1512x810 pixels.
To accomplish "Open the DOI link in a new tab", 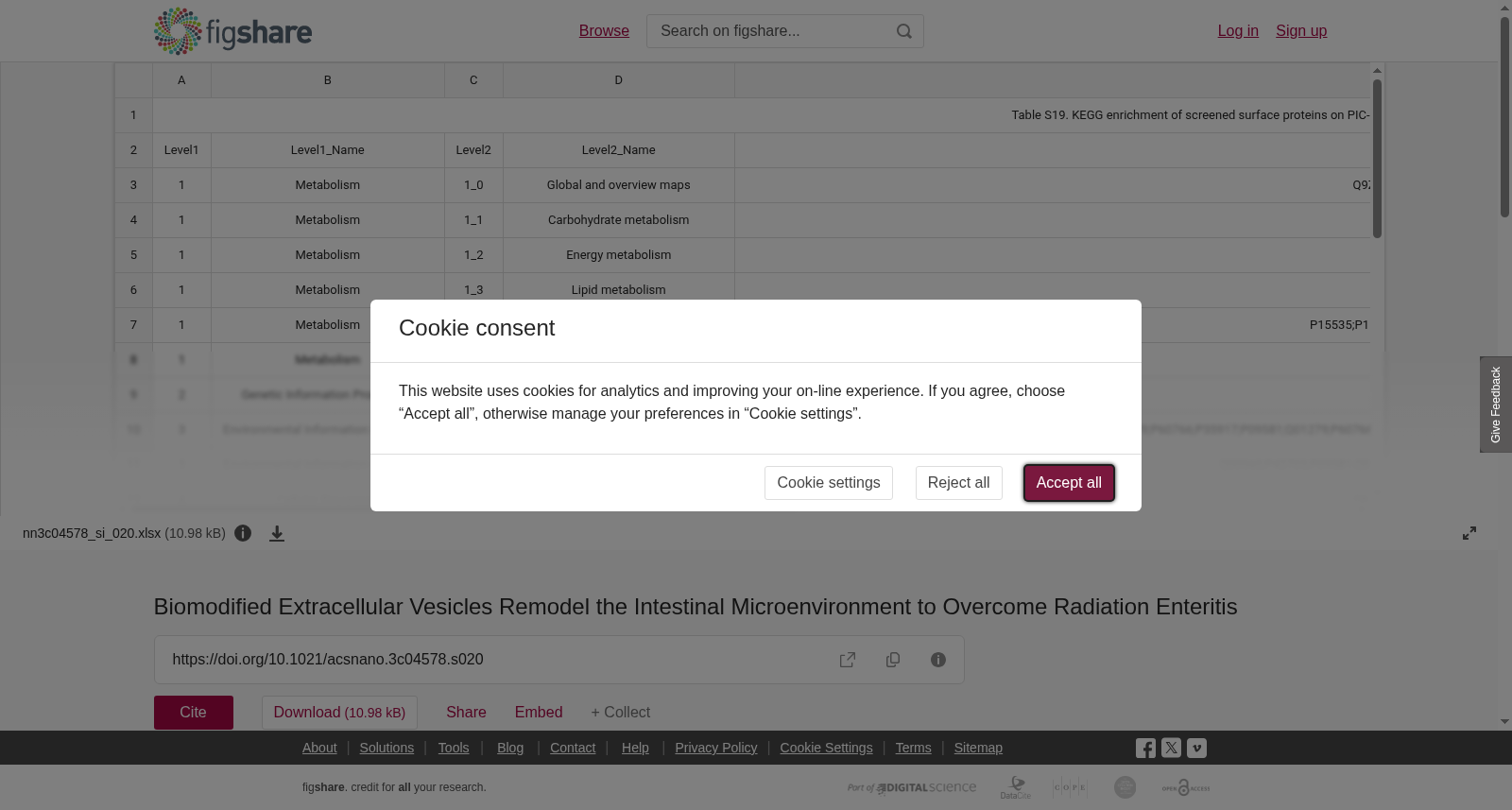I will tap(848, 660).
